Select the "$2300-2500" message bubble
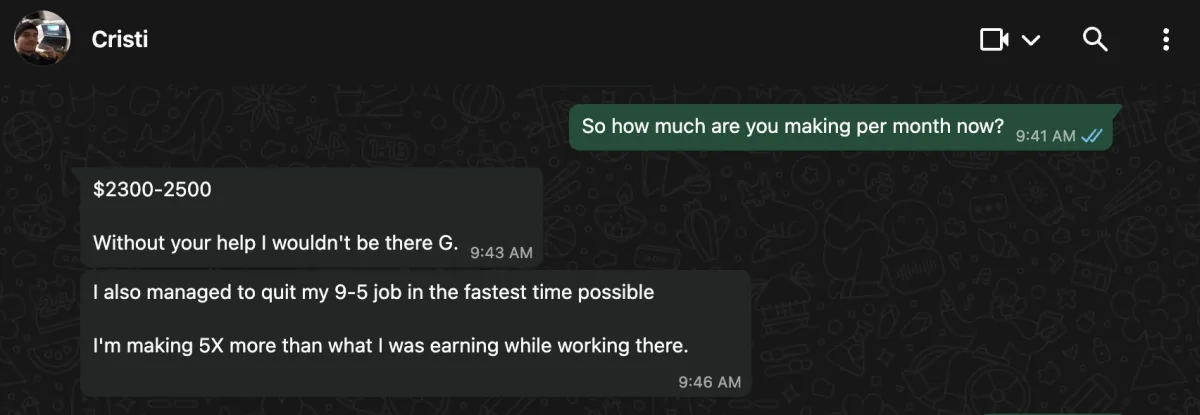 pyautogui.click(x=311, y=217)
